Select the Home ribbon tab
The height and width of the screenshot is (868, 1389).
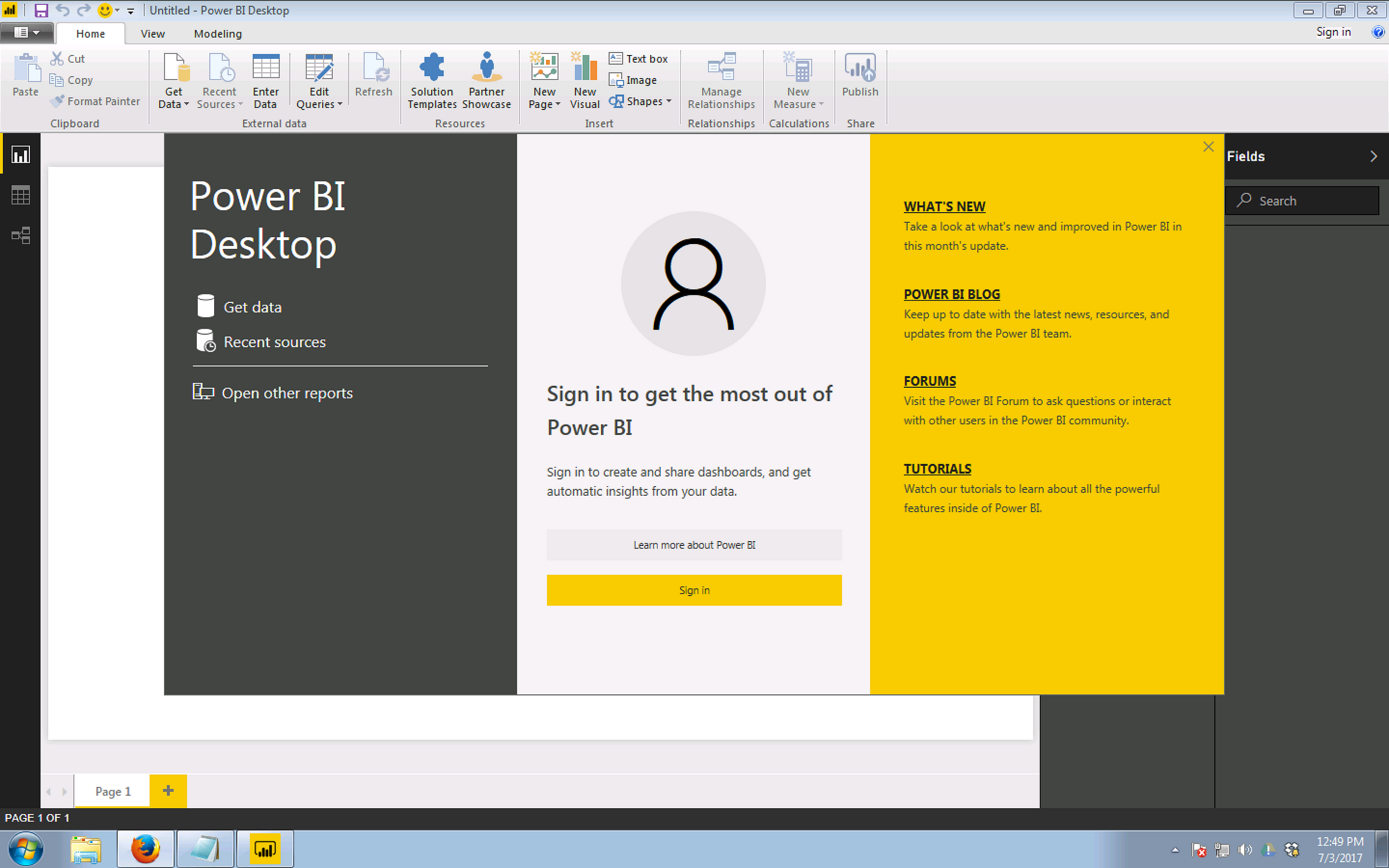(x=91, y=34)
